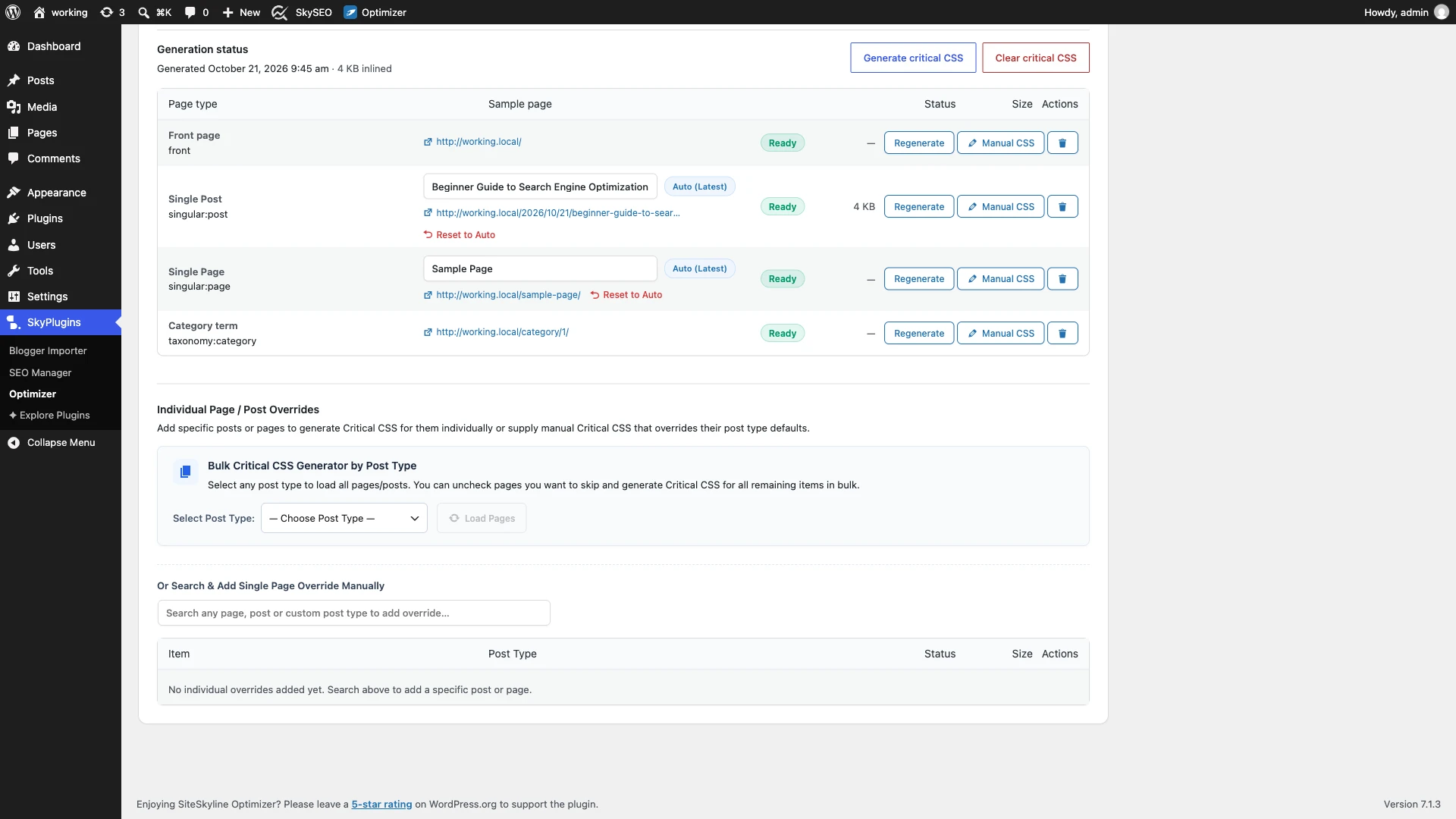Open the SEO Manager submenu
Viewport: 1456px width, 819px height.
[40, 372]
